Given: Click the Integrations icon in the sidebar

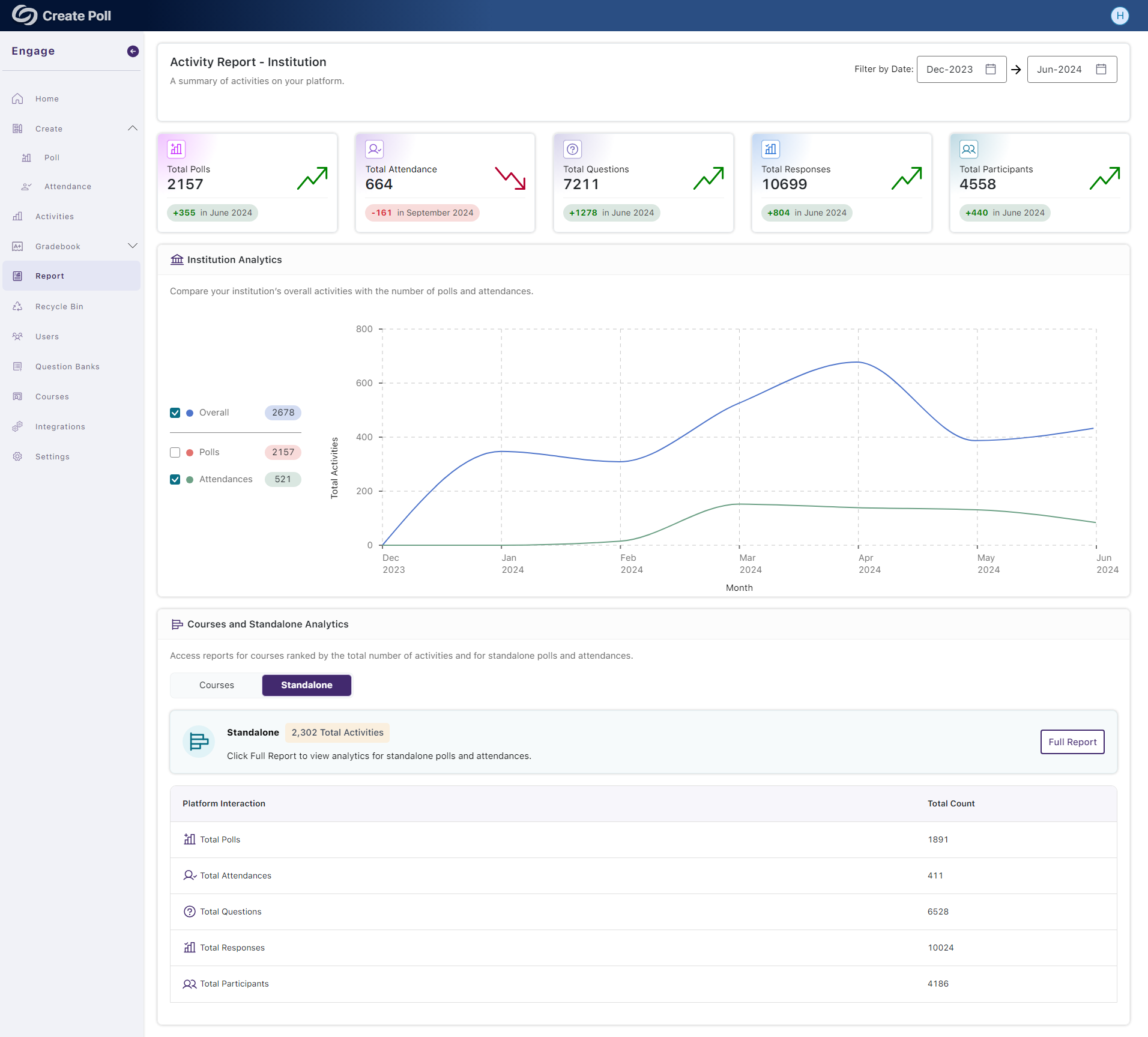Looking at the screenshot, I should pos(17,427).
